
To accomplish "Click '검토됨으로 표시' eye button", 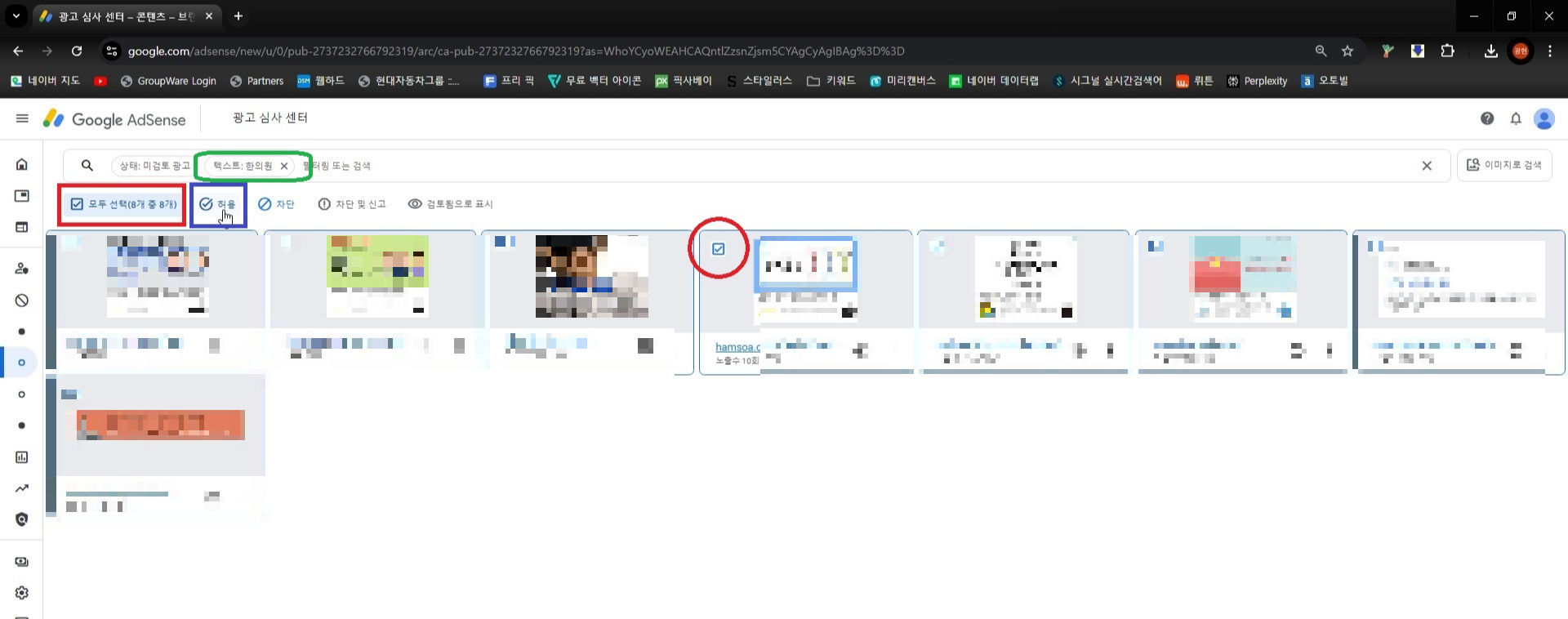I will tap(450, 204).
